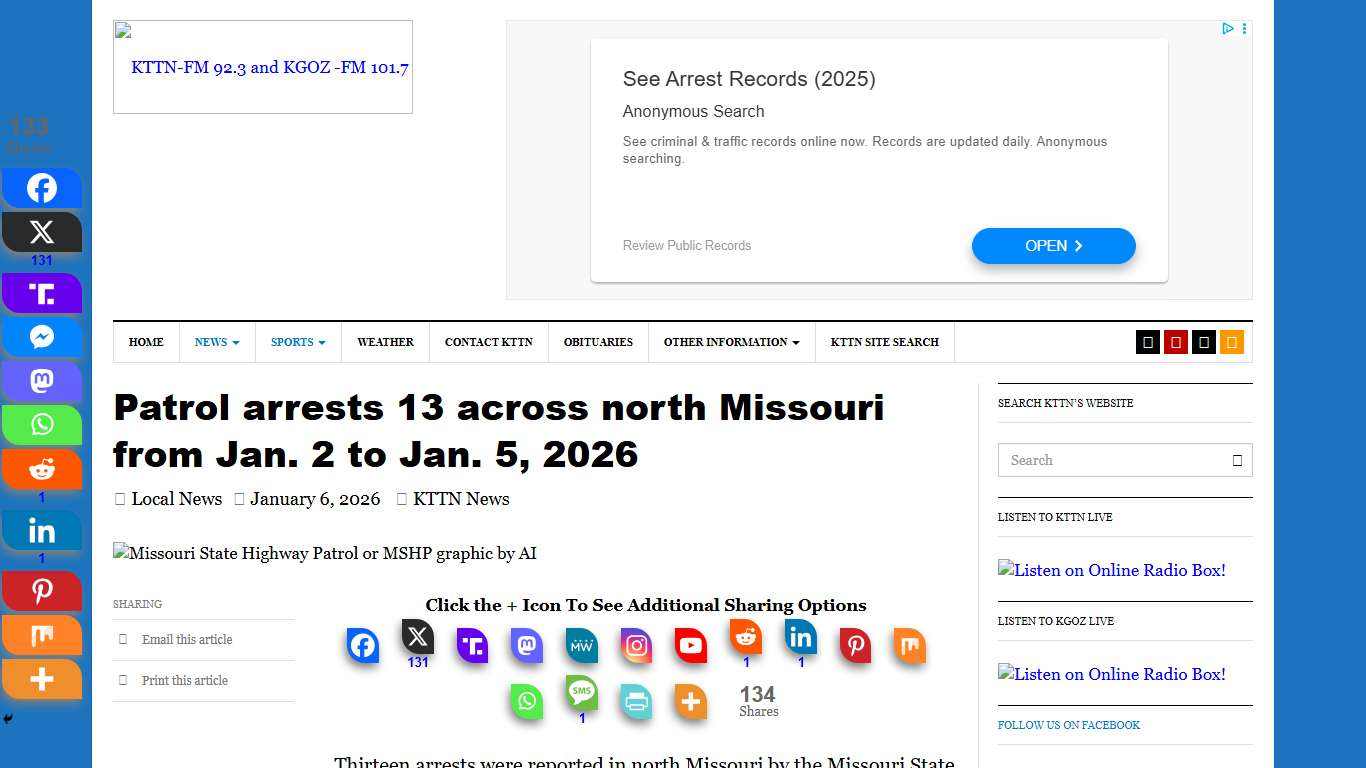Switch to the WEATHER menu item
This screenshot has width=1366, height=768.
[x=385, y=342]
